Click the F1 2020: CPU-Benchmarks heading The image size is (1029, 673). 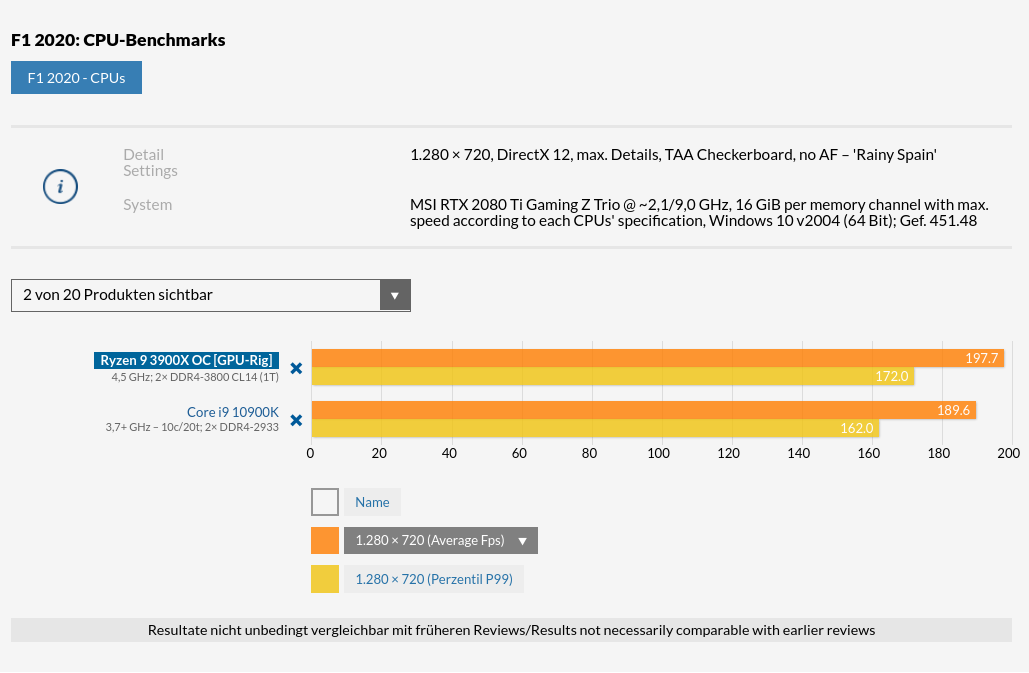click(x=118, y=40)
